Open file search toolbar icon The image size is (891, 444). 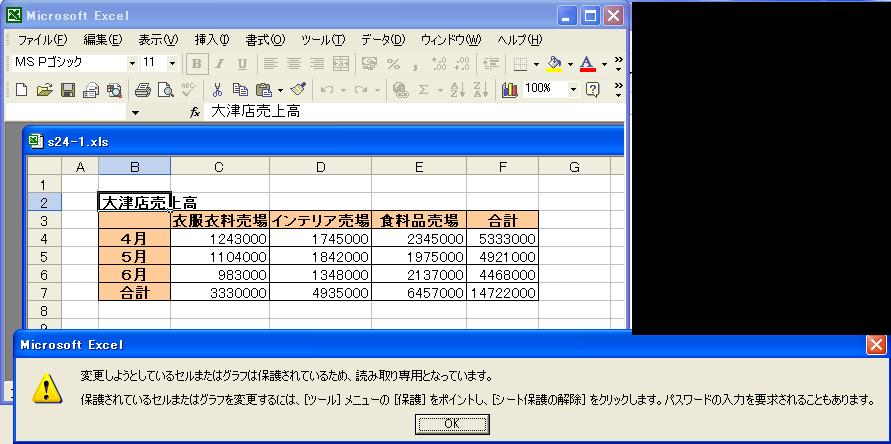coord(114,89)
